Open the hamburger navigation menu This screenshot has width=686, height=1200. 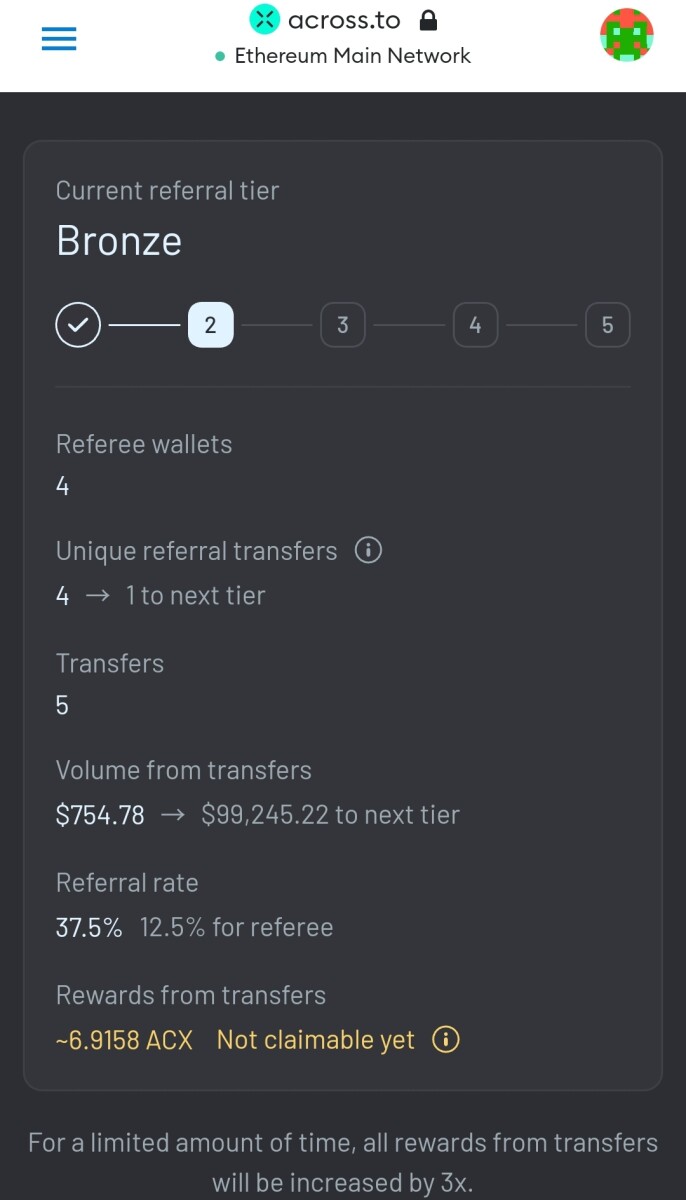pos(59,39)
